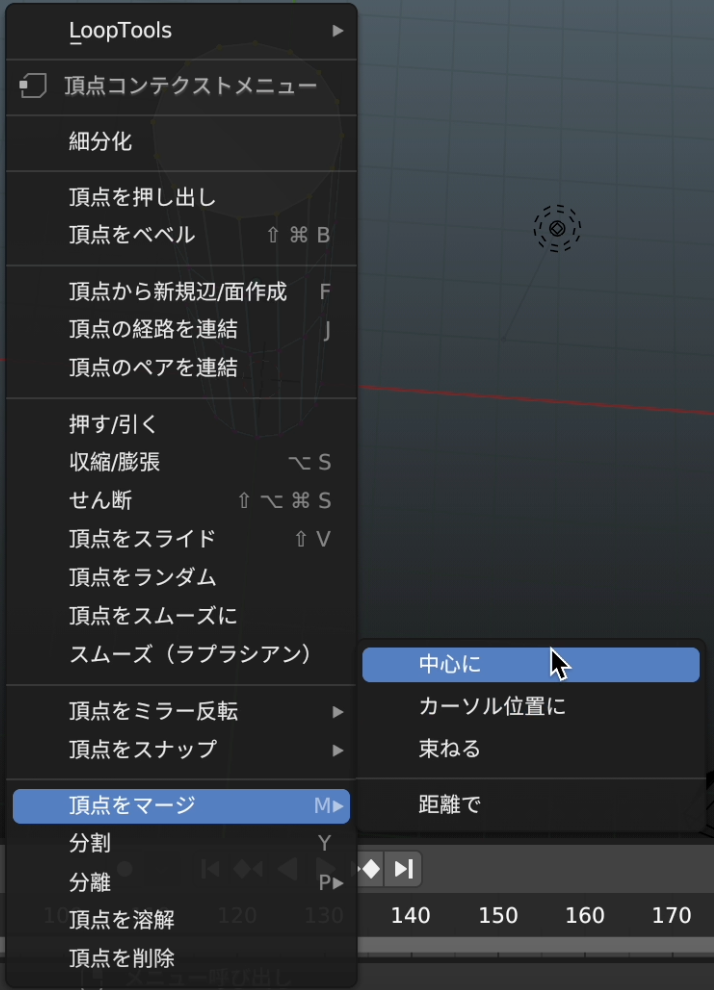Click the jump-to-end playback button
The width and height of the screenshot is (714, 990).
click(x=403, y=869)
